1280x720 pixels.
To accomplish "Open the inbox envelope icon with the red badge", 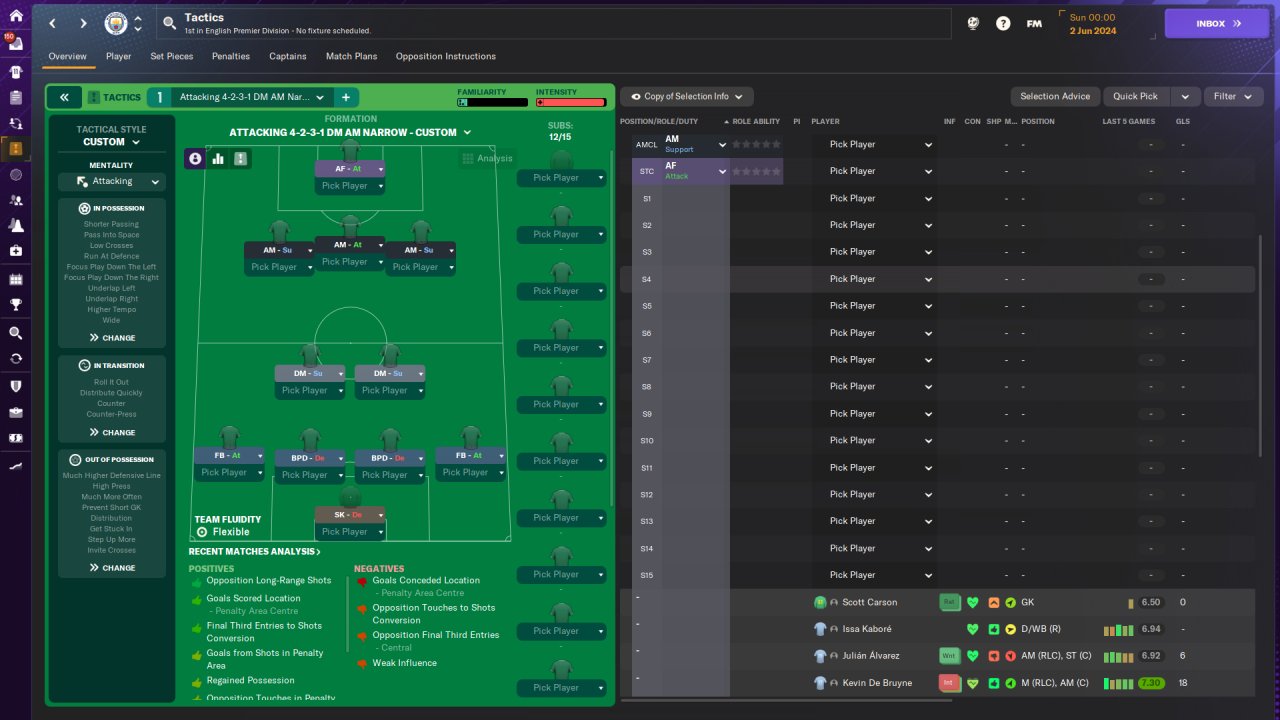I will click(16, 43).
